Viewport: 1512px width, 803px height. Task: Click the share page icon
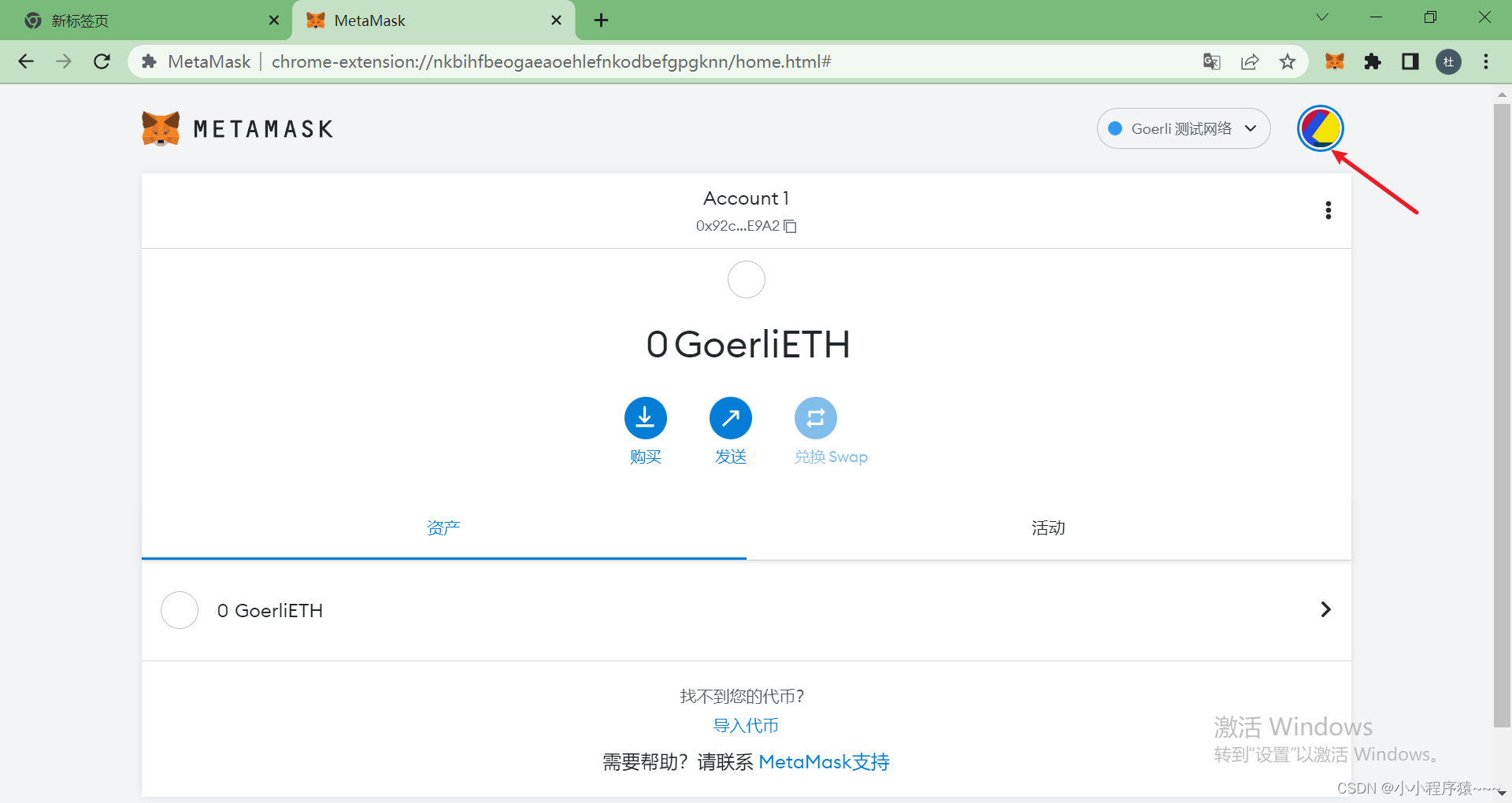coord(1249,61)
